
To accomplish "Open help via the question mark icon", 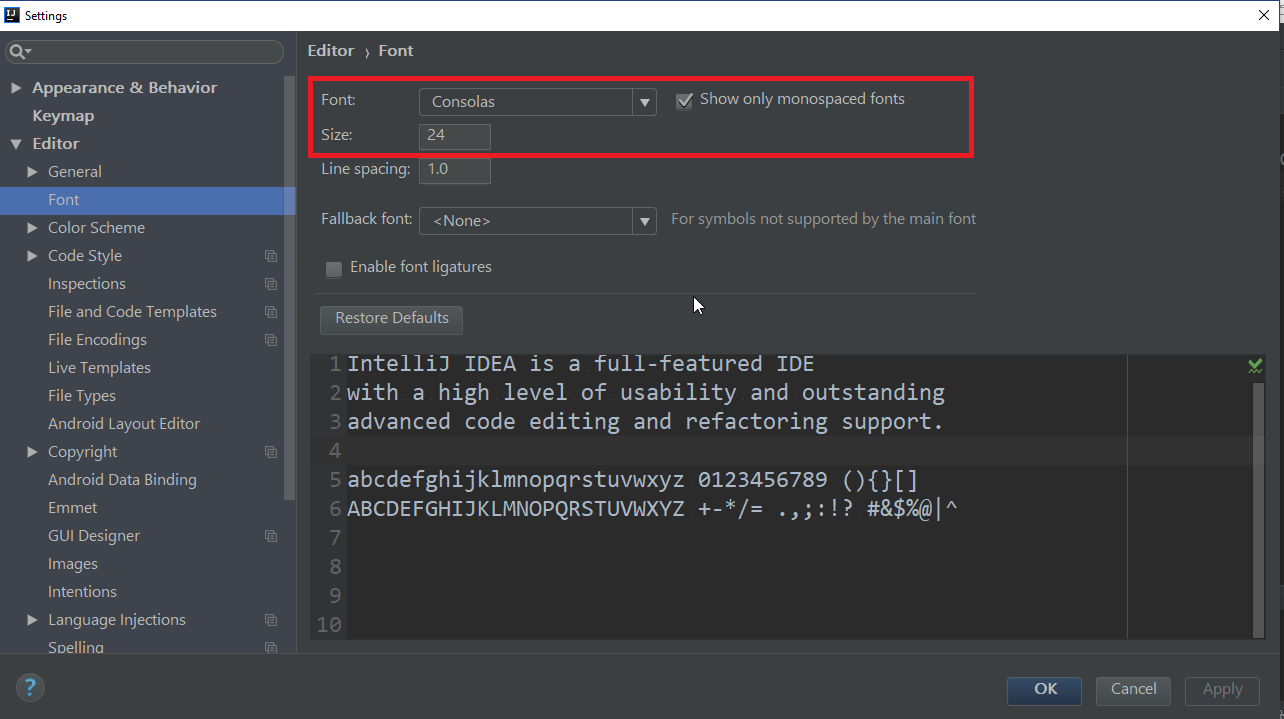I will pyautogui.click(x=29, y=687).
